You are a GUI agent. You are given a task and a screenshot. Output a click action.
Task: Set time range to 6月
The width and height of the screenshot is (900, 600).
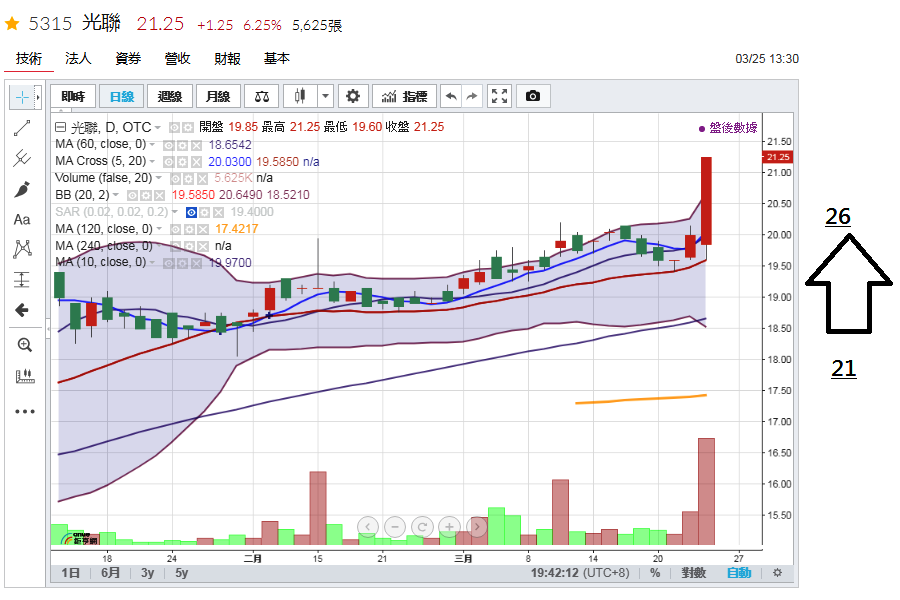coord(111,572)
